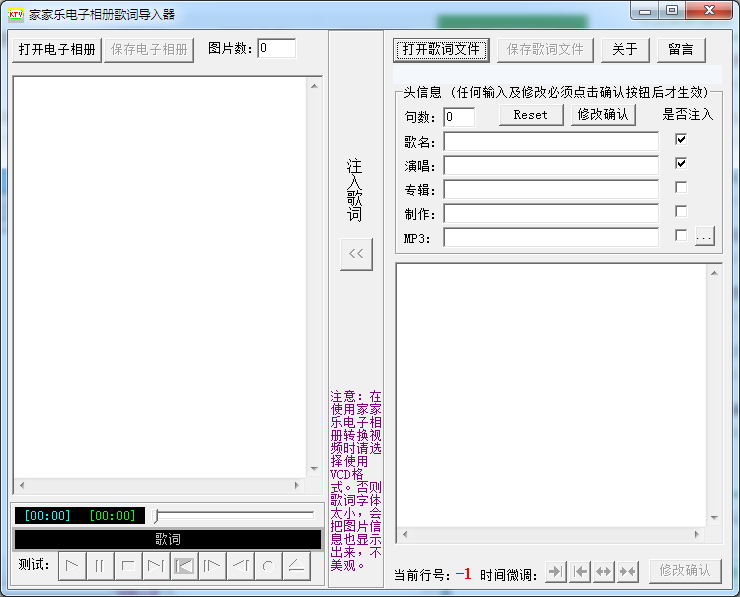This screenshot has width=740, height=597.
Task: Click the empty lyrics list area
Action: [552, 395]
